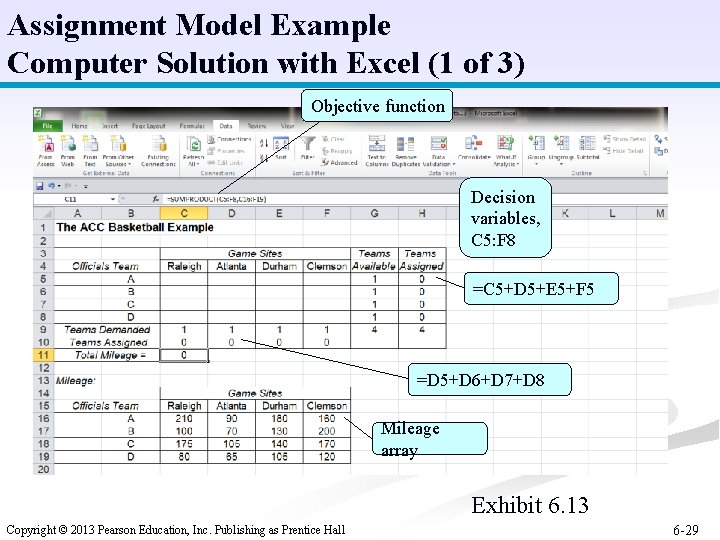Click the Name Box showing C11
Screen dimensions: 720x540
[x=71, y=199]
